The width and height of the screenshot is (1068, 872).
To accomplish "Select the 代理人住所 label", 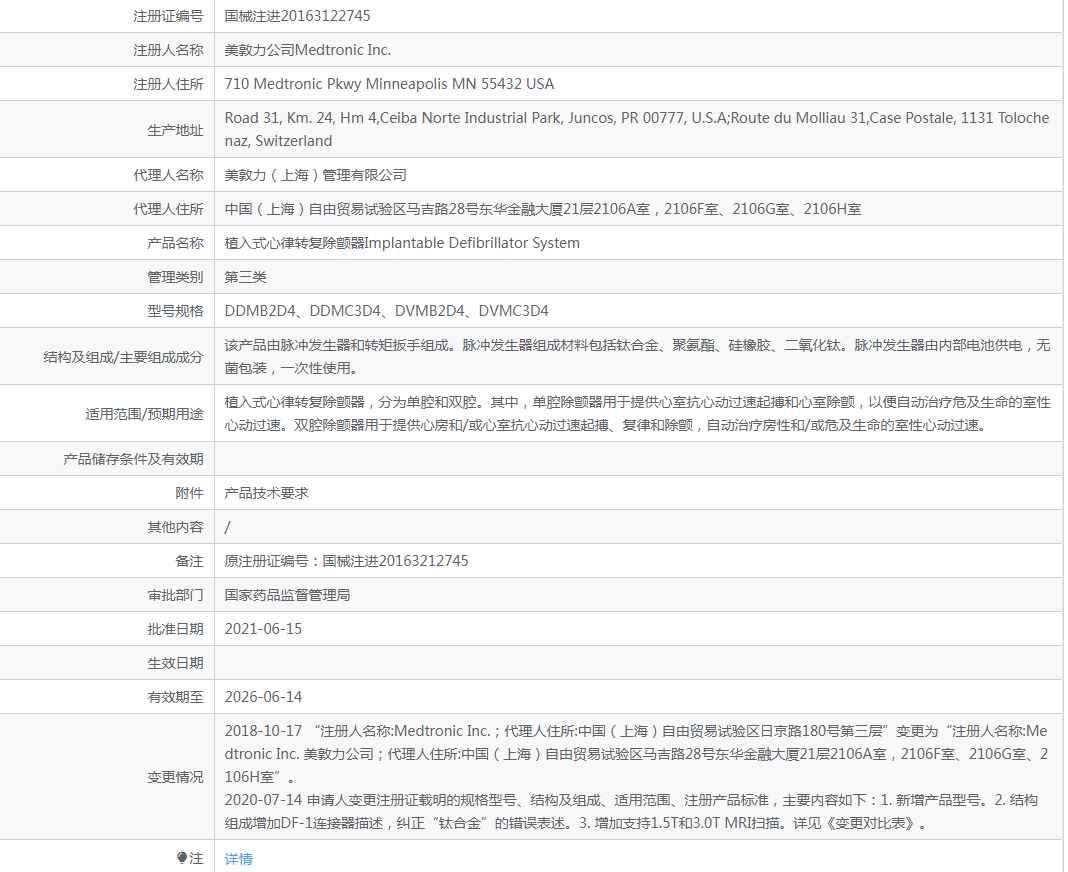I will coord(168,209).
